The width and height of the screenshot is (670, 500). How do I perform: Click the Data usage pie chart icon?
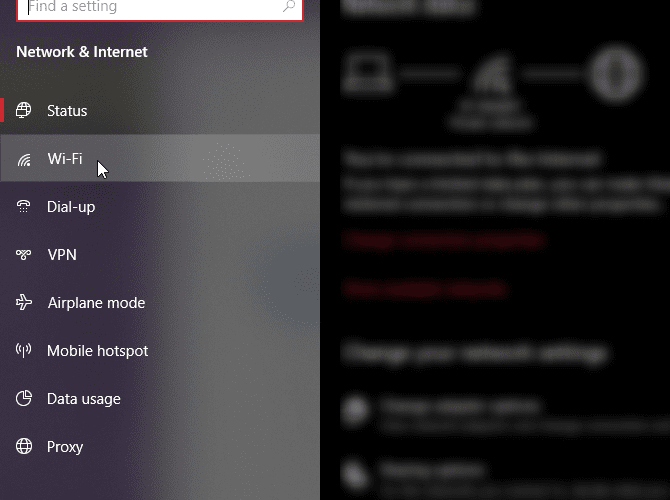pos(24,398)
